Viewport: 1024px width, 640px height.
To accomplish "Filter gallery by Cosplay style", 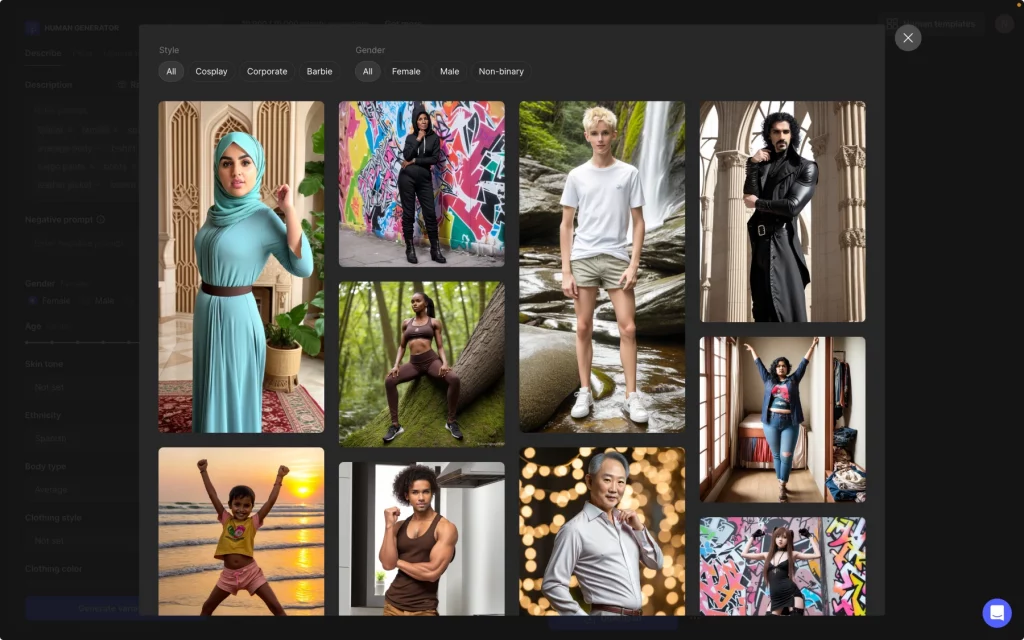I will coord(212,71).
